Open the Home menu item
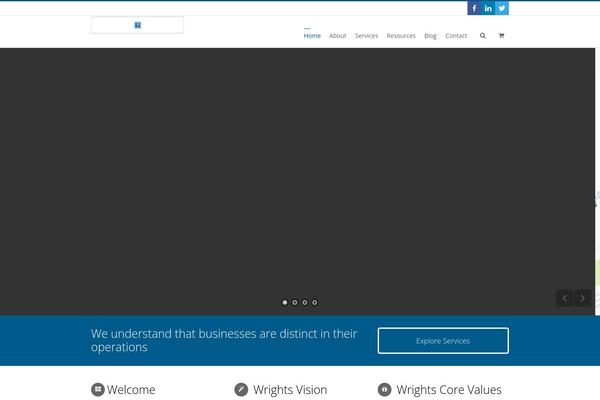Screen dimensions: 600x400 pos(312,36)
